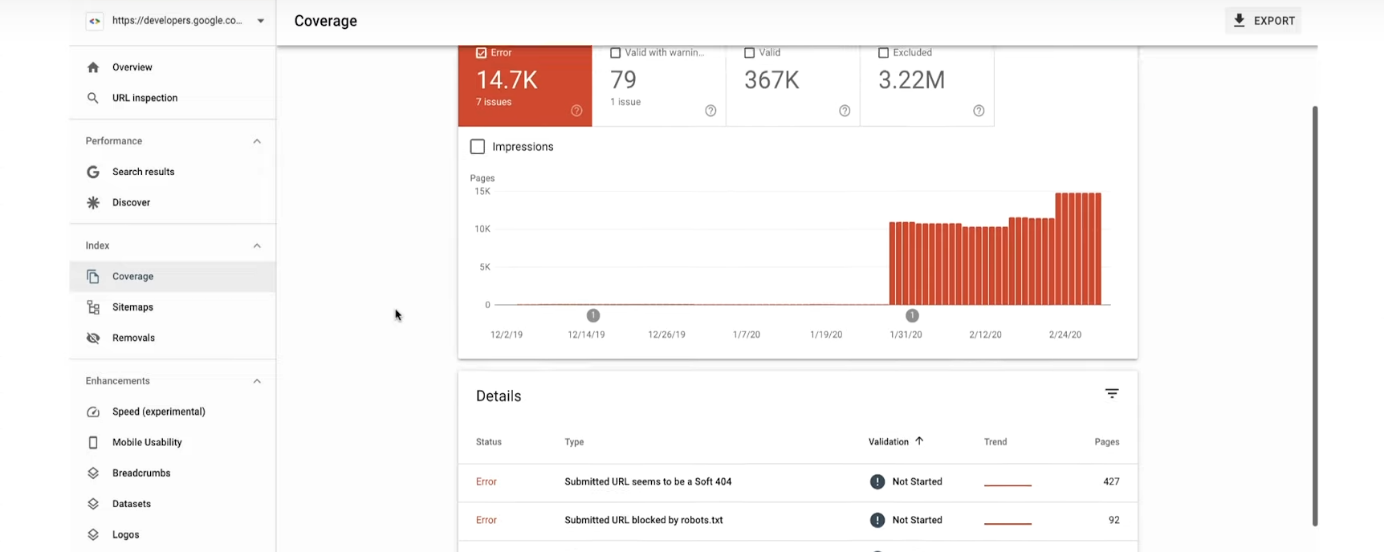This screenshot has width=1384, height=552.
Task: Click the chart annotation marker near 1/31/20
Action: click(x=912, y=316)
